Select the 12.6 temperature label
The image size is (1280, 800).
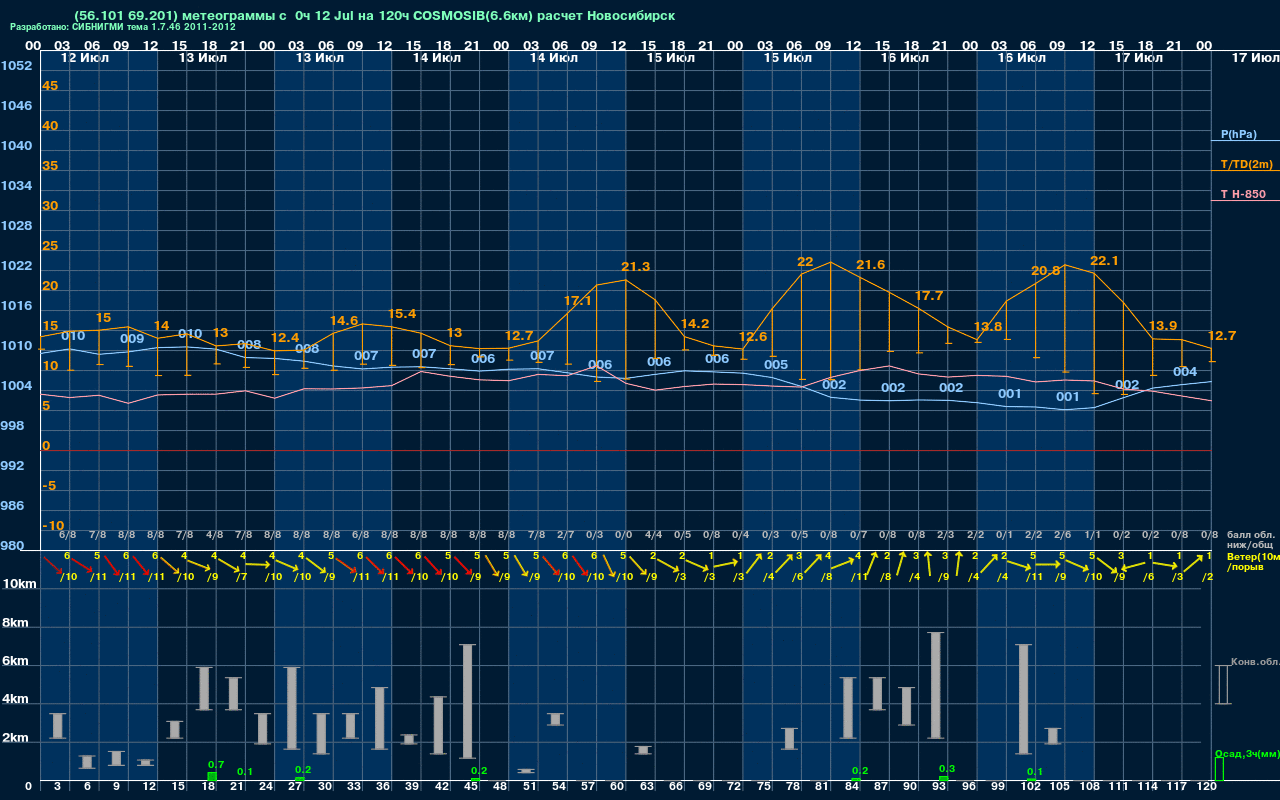point(753,337)
